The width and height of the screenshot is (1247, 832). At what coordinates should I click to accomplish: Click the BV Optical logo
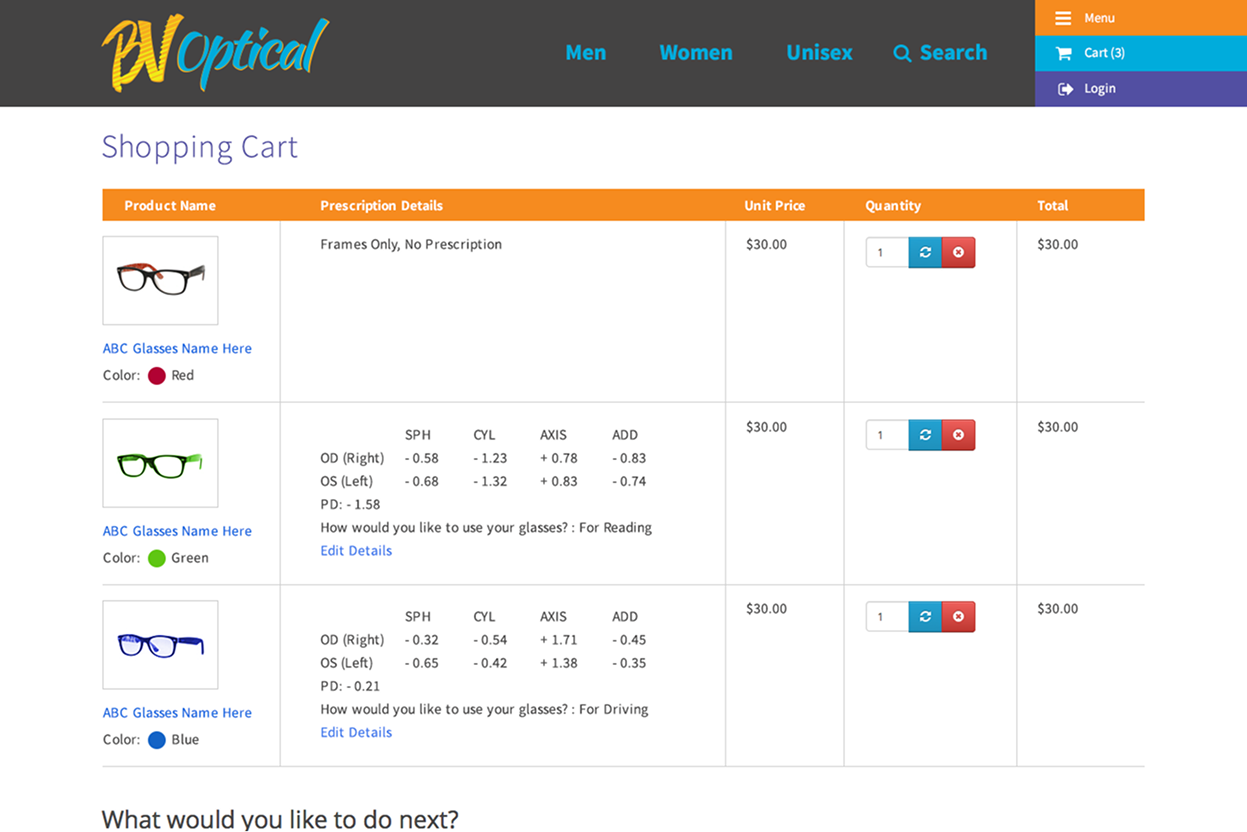pos(215,54)
